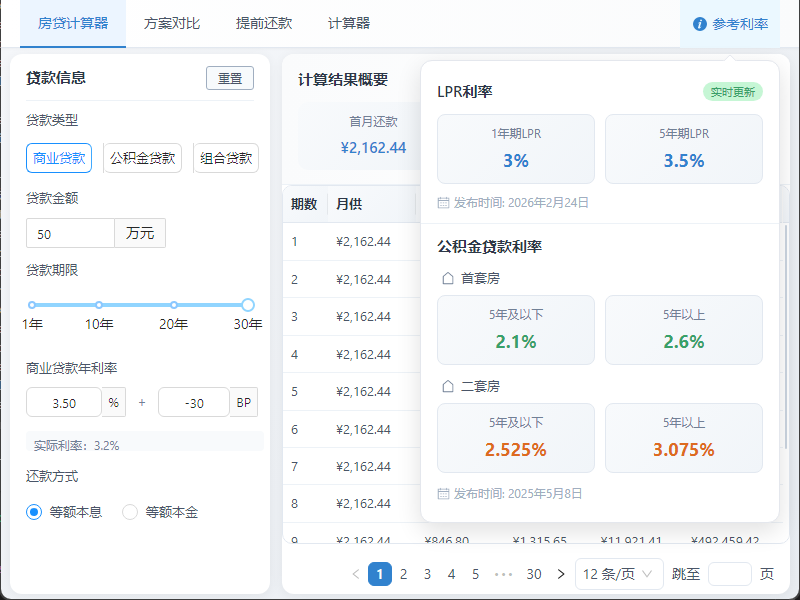Switch to the 提前还款 tab
800x600 pixels.
coord(264,23)
